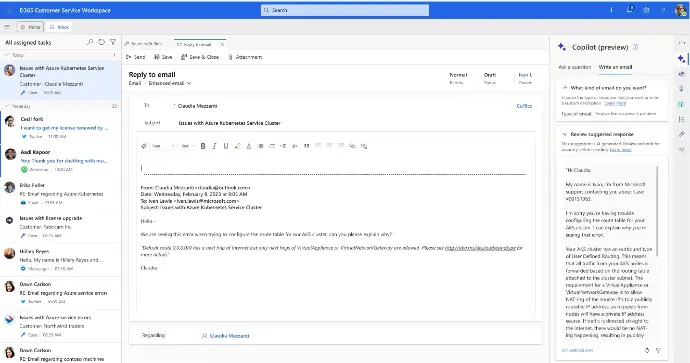Filter the assigned tasks list
Viewport: 690px width, 363px height.
pos(113,42)
